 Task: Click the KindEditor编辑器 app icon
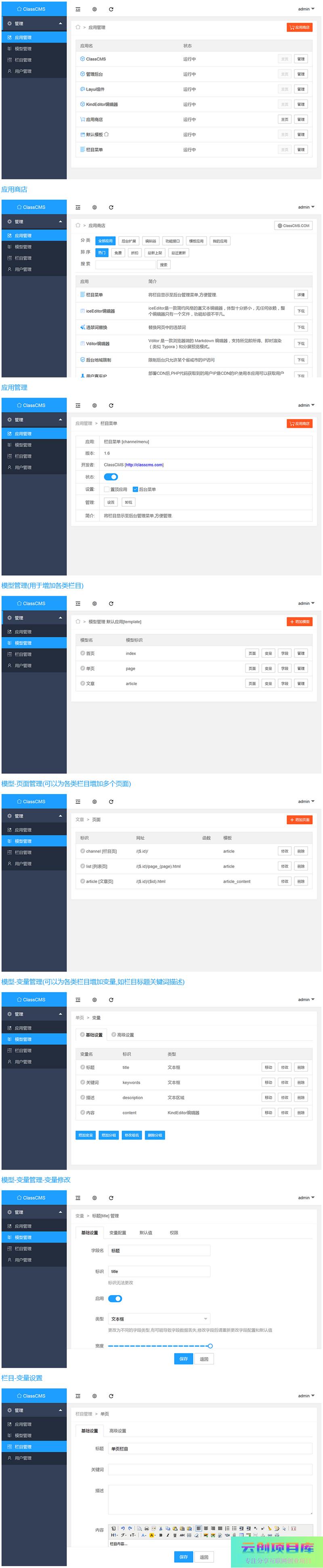[82, 105]
